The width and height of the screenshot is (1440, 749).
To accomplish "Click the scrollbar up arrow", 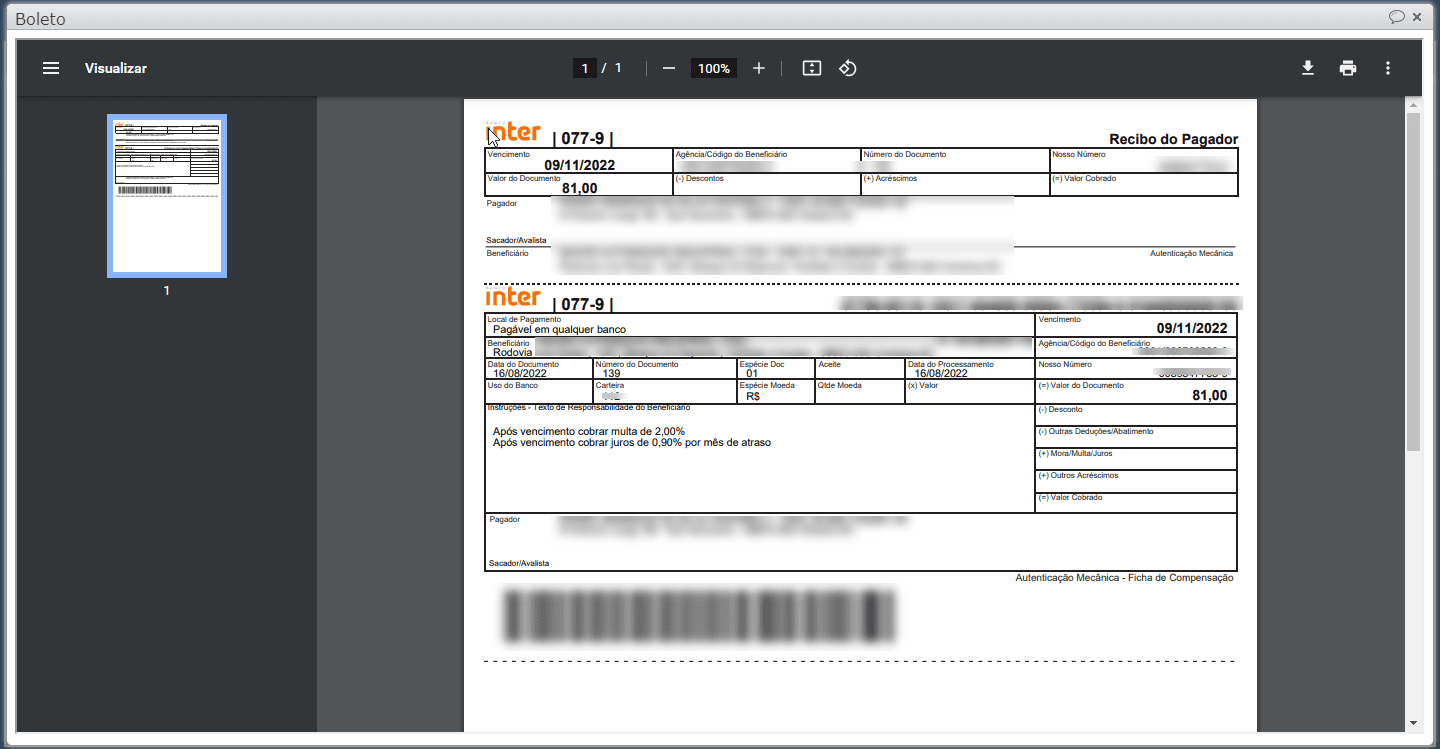I will point(1413,103).
